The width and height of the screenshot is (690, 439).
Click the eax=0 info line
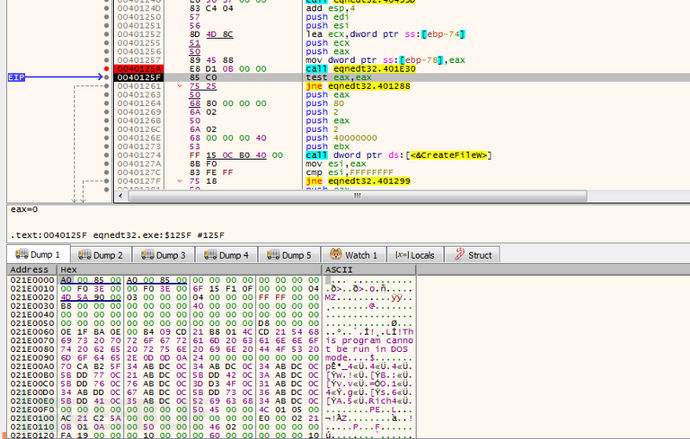pyautogui.click(x=24, y=209)
